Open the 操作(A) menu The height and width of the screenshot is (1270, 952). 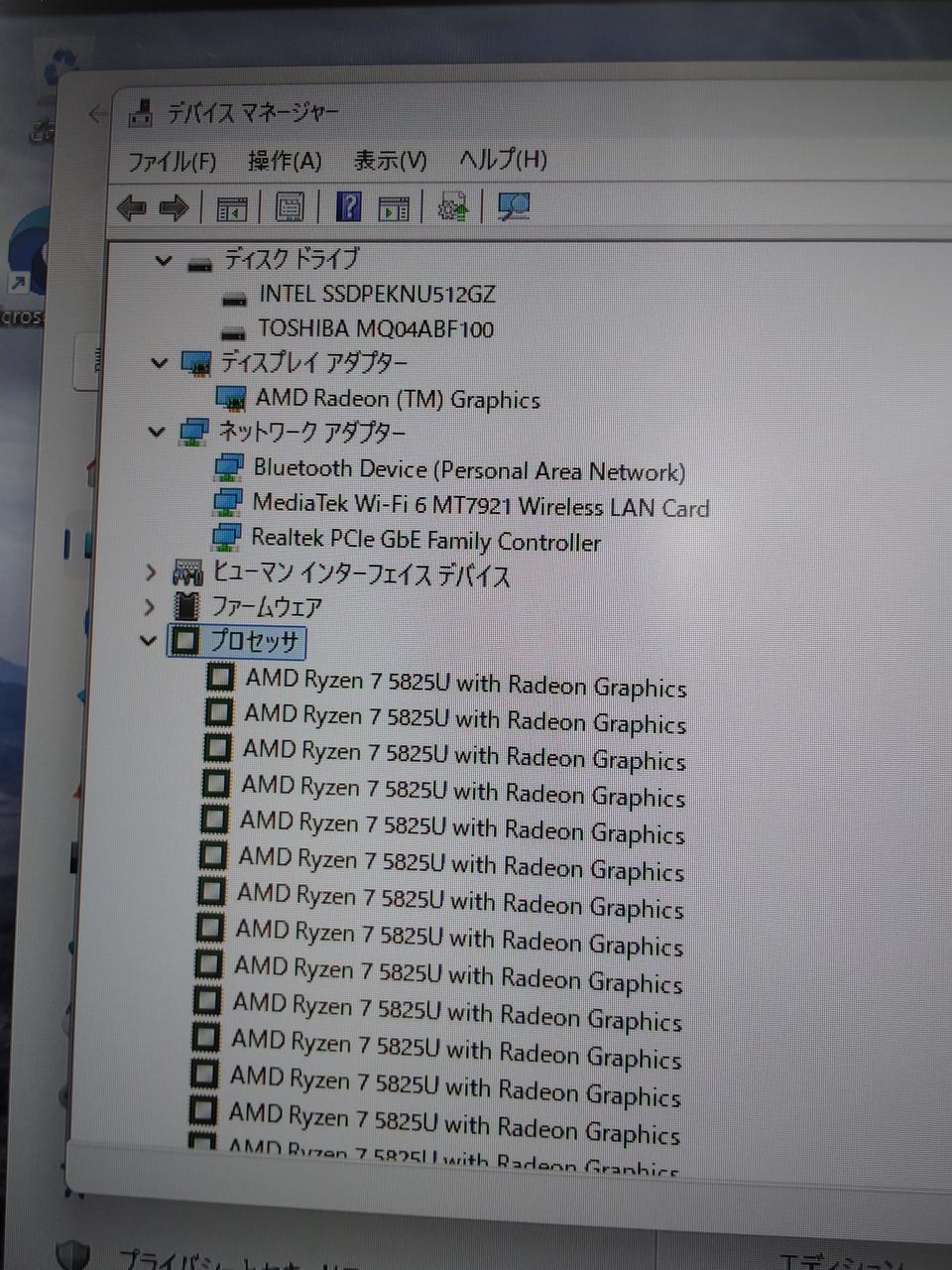click(x=285, y=161)
